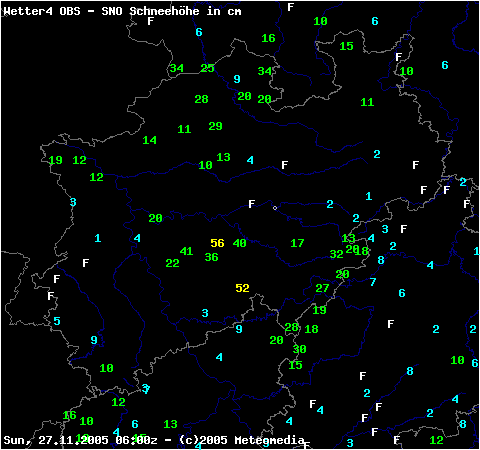Click the green 14 station reading
The height and width of the screenshot is (450, 480).
[x=149, y=140]
